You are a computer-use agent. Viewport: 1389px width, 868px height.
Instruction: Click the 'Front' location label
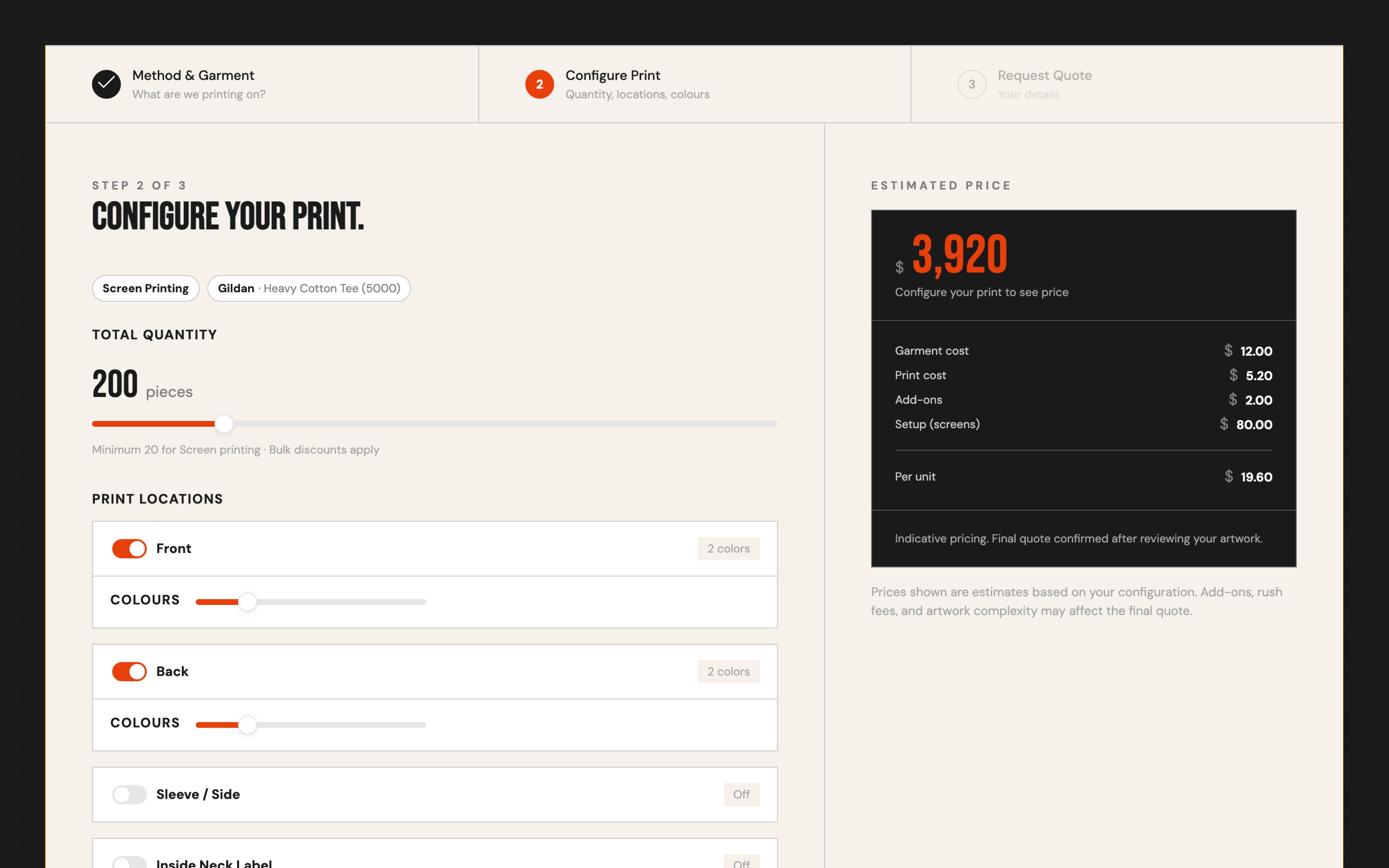pos(173,549)
